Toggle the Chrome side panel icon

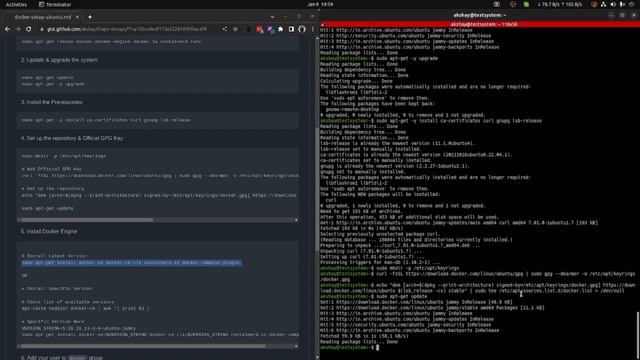click(291, 29)
